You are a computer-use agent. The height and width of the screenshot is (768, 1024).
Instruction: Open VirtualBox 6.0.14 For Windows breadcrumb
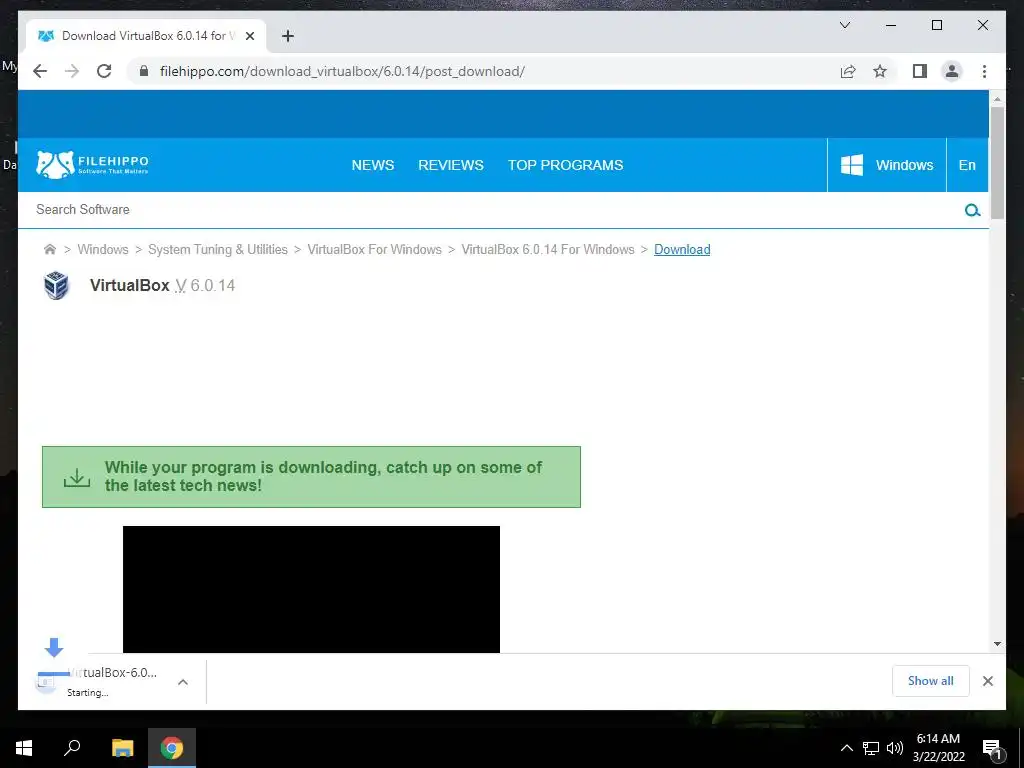click(x=547, y=249)
